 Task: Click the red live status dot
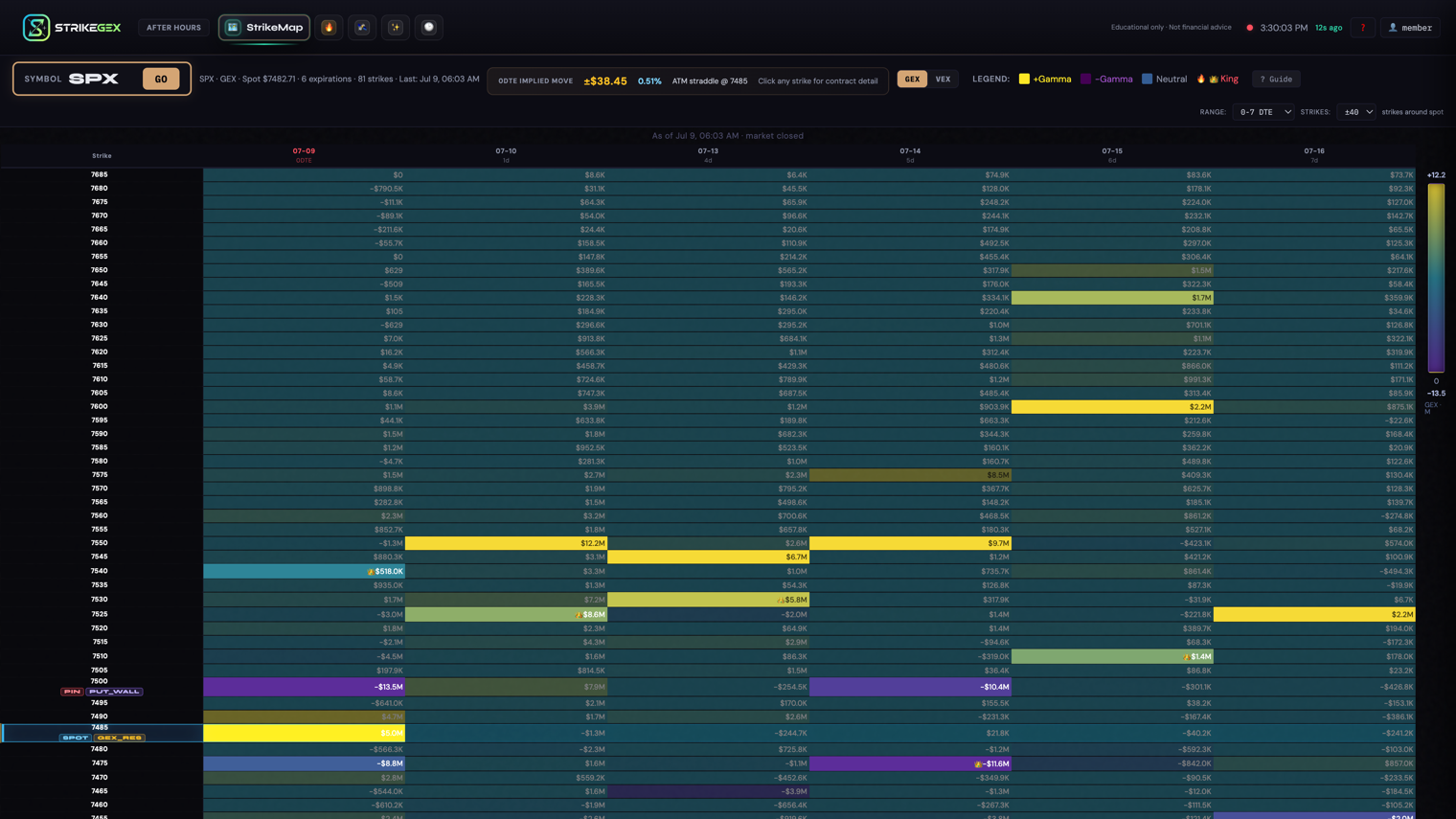point(1249,28)
